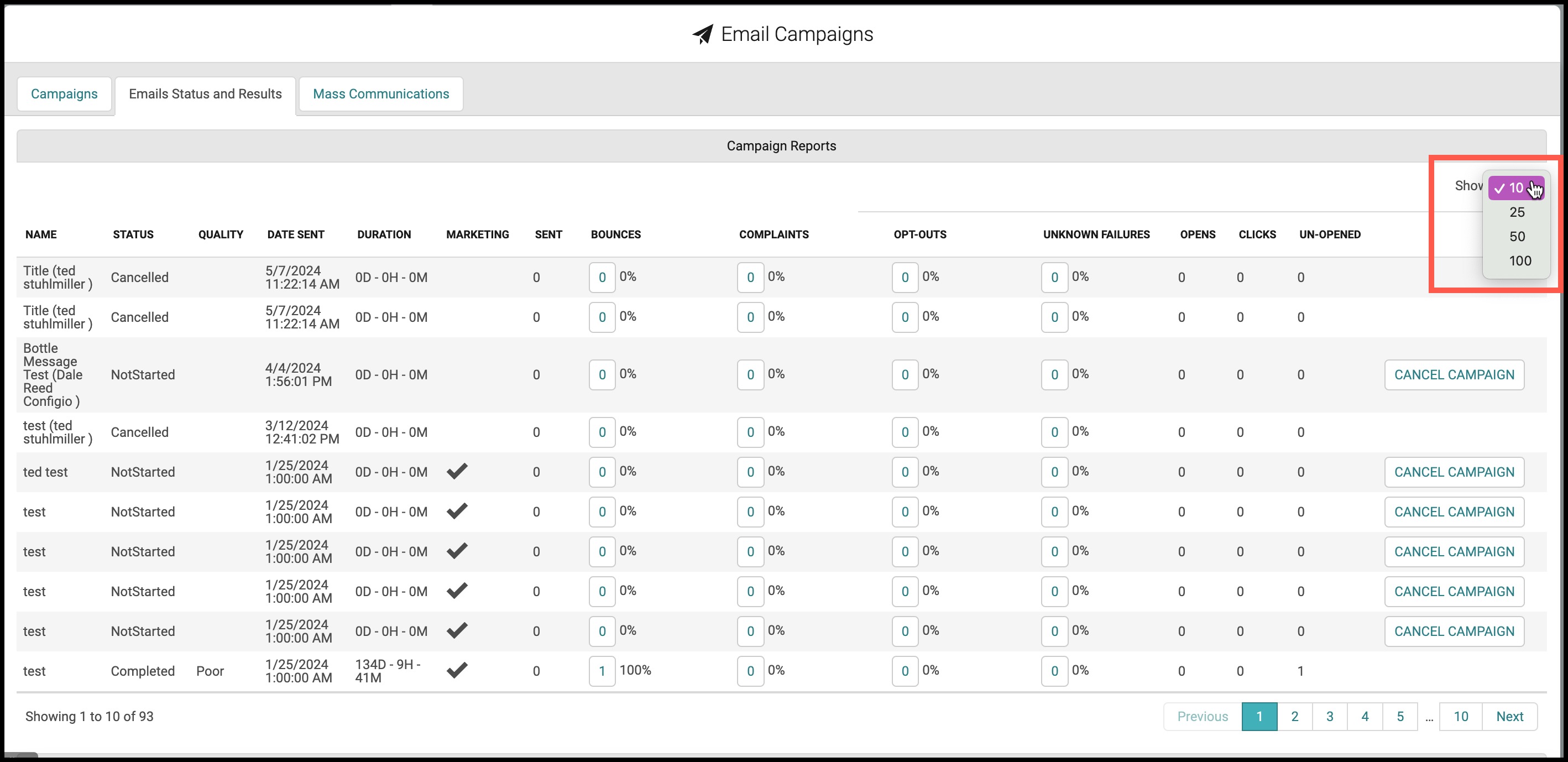Choose 50 entries per page option
Screen dimensions: 1568x762
point(1516,237)
